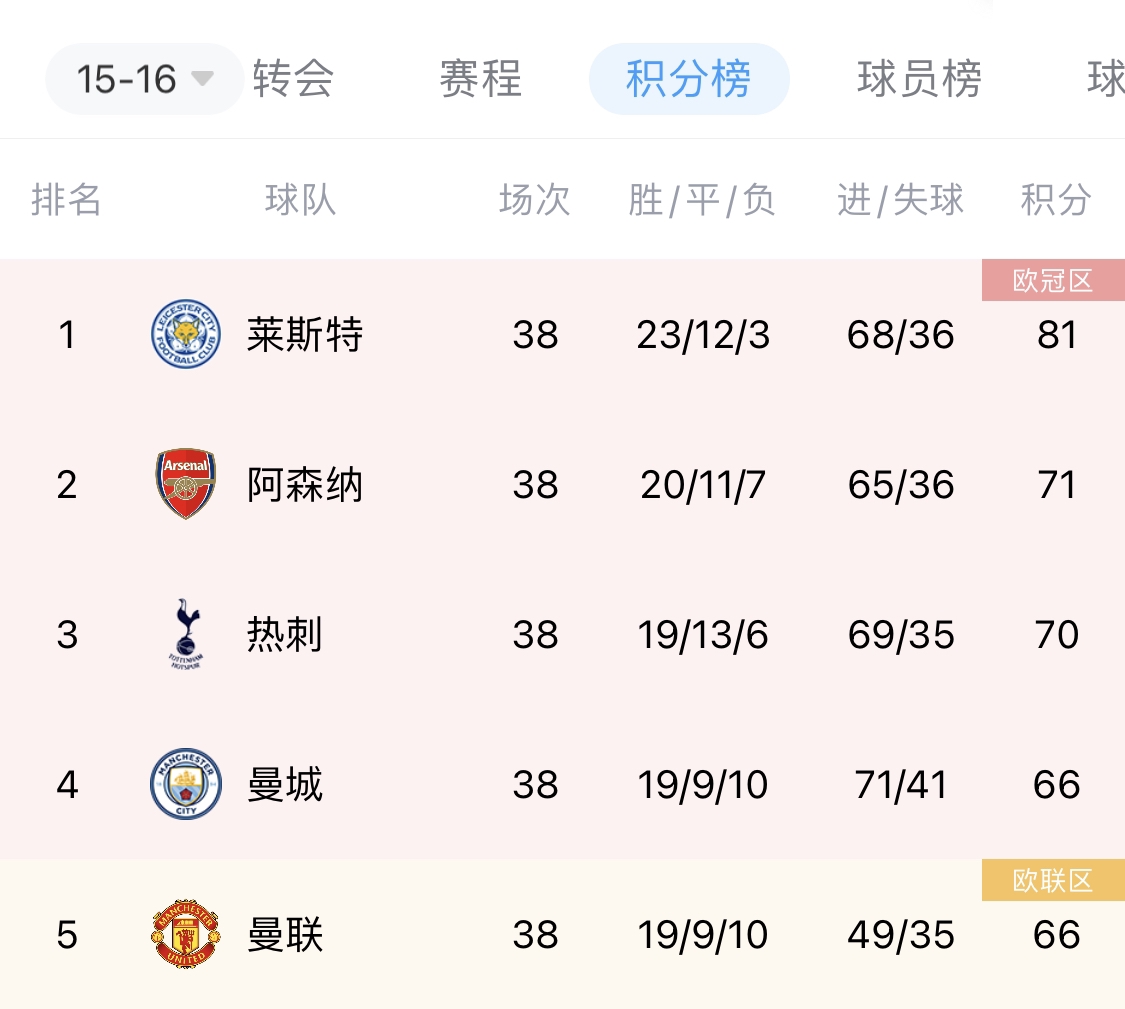The height and width of the screenshot is (1009, 1125).
Task: Tap the Tottenham Hotspur cockerel logo
Action: (186, 634)
